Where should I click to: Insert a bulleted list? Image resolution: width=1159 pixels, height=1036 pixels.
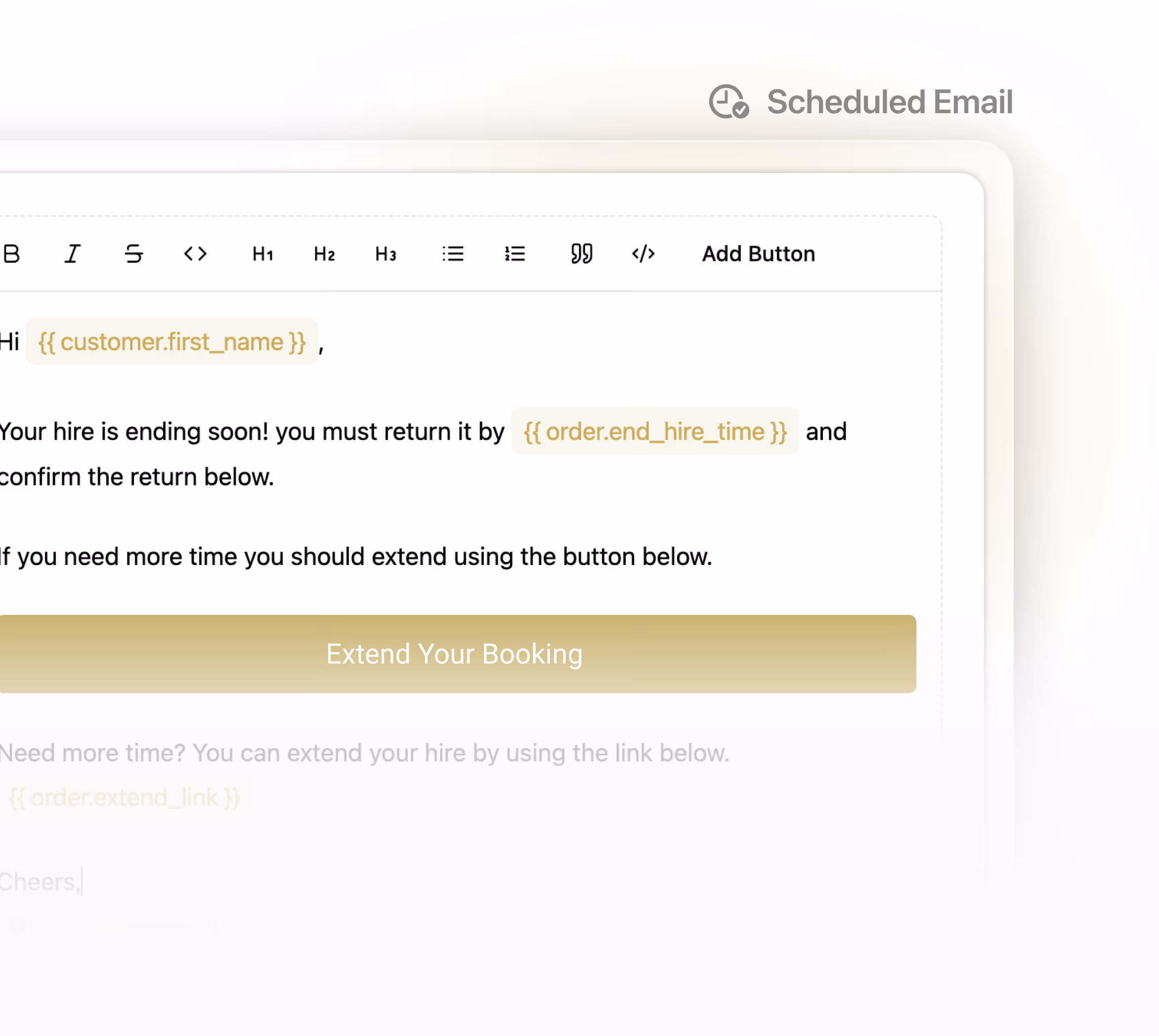453,254
